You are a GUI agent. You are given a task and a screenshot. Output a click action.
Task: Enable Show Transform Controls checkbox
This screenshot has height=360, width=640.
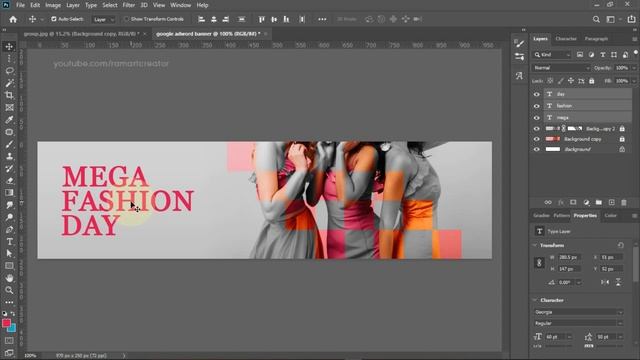point(126,19)
